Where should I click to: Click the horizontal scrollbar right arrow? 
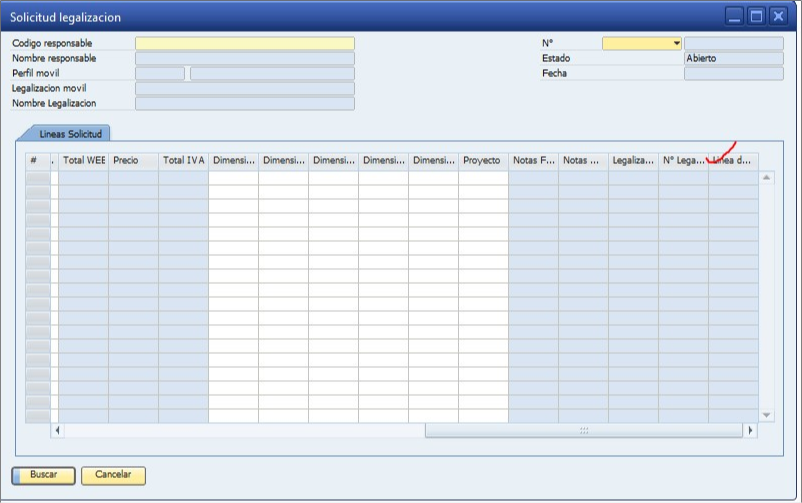coord(749,430)
